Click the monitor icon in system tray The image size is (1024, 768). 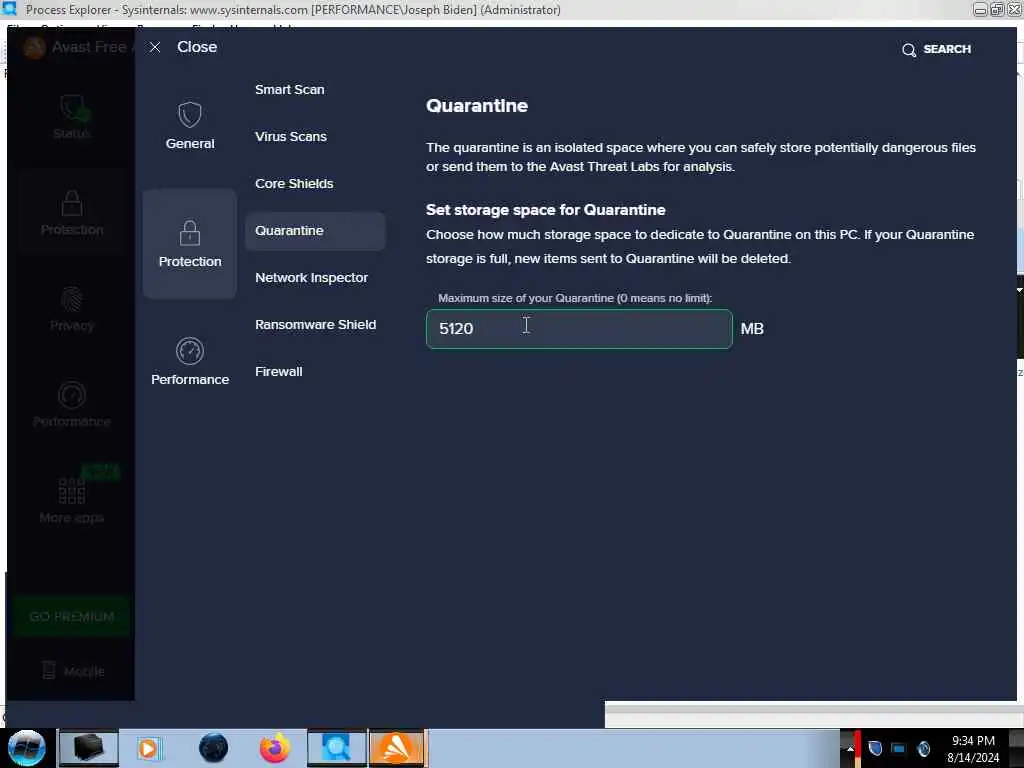coord(899,748)
